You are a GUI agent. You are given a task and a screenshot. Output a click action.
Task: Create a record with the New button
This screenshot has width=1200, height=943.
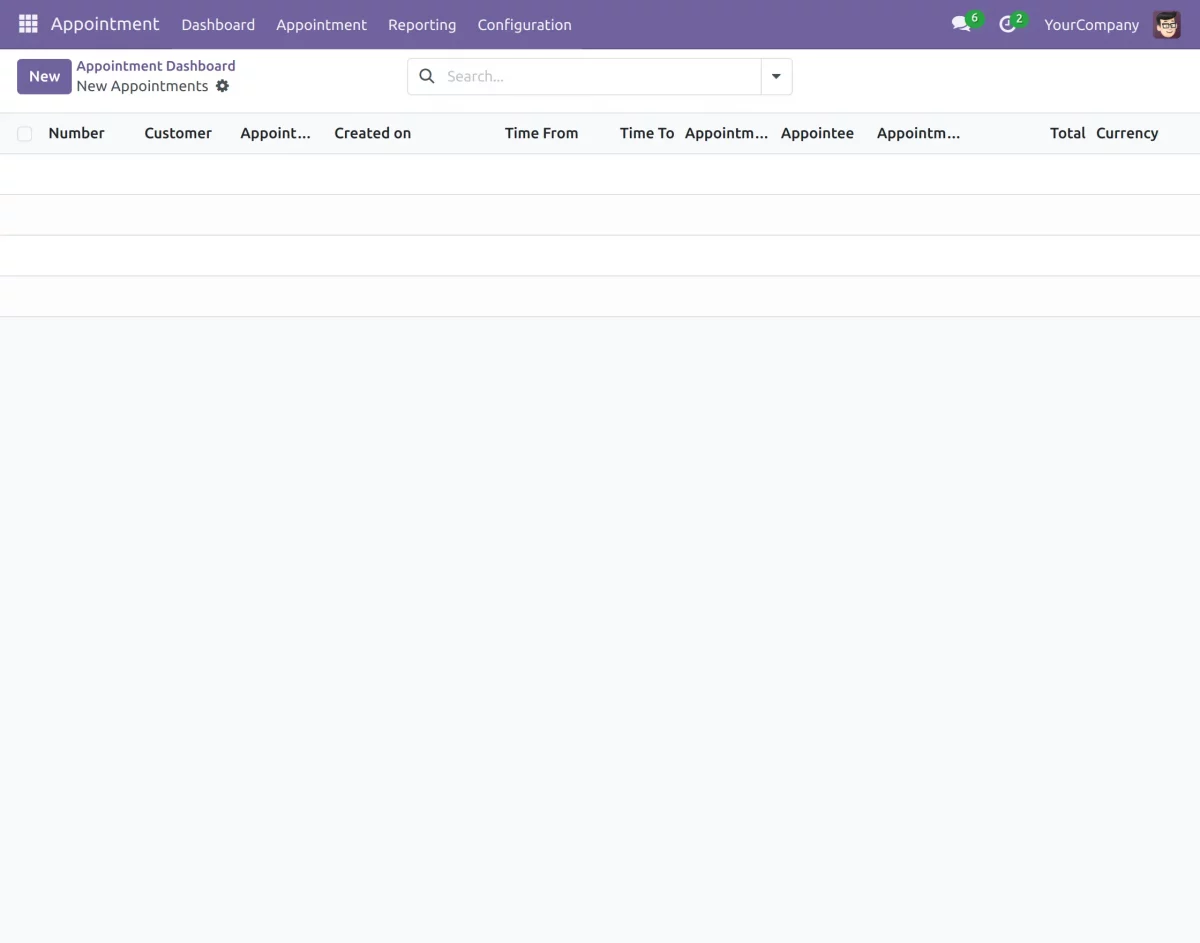pos(44,76)
